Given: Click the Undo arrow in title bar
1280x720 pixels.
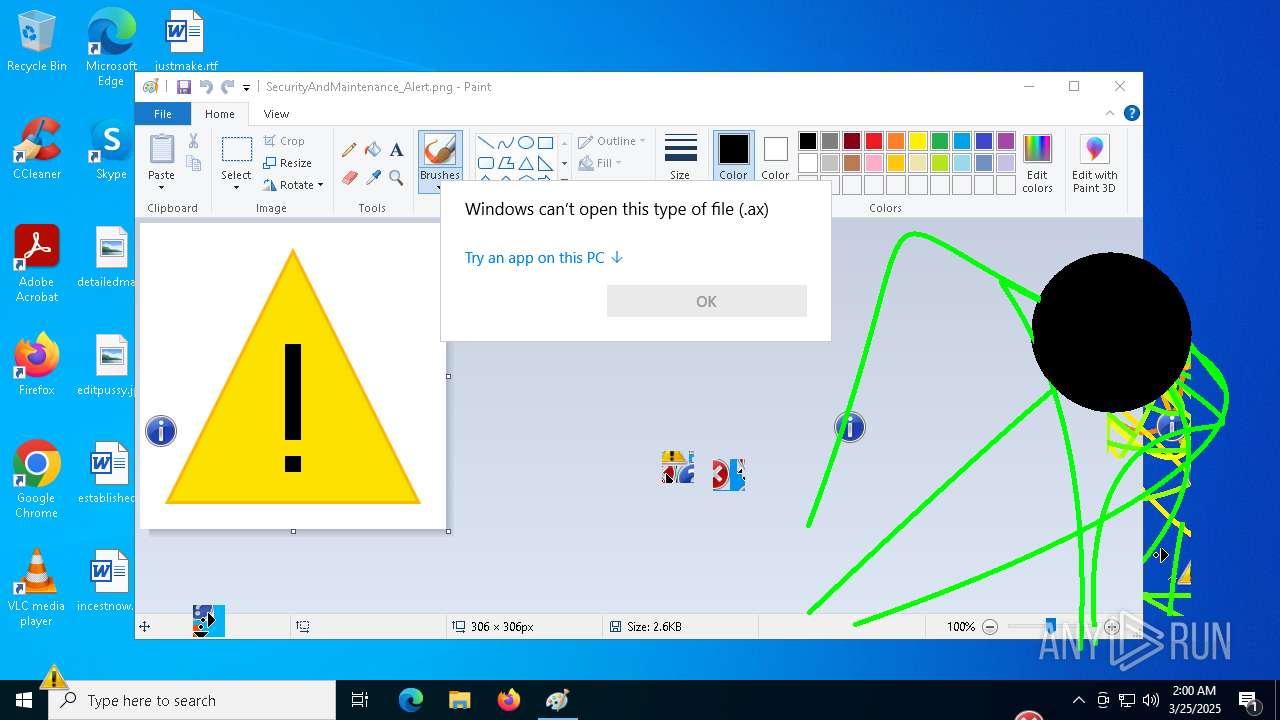Looking at the screenshot, I should coord(206,87).
